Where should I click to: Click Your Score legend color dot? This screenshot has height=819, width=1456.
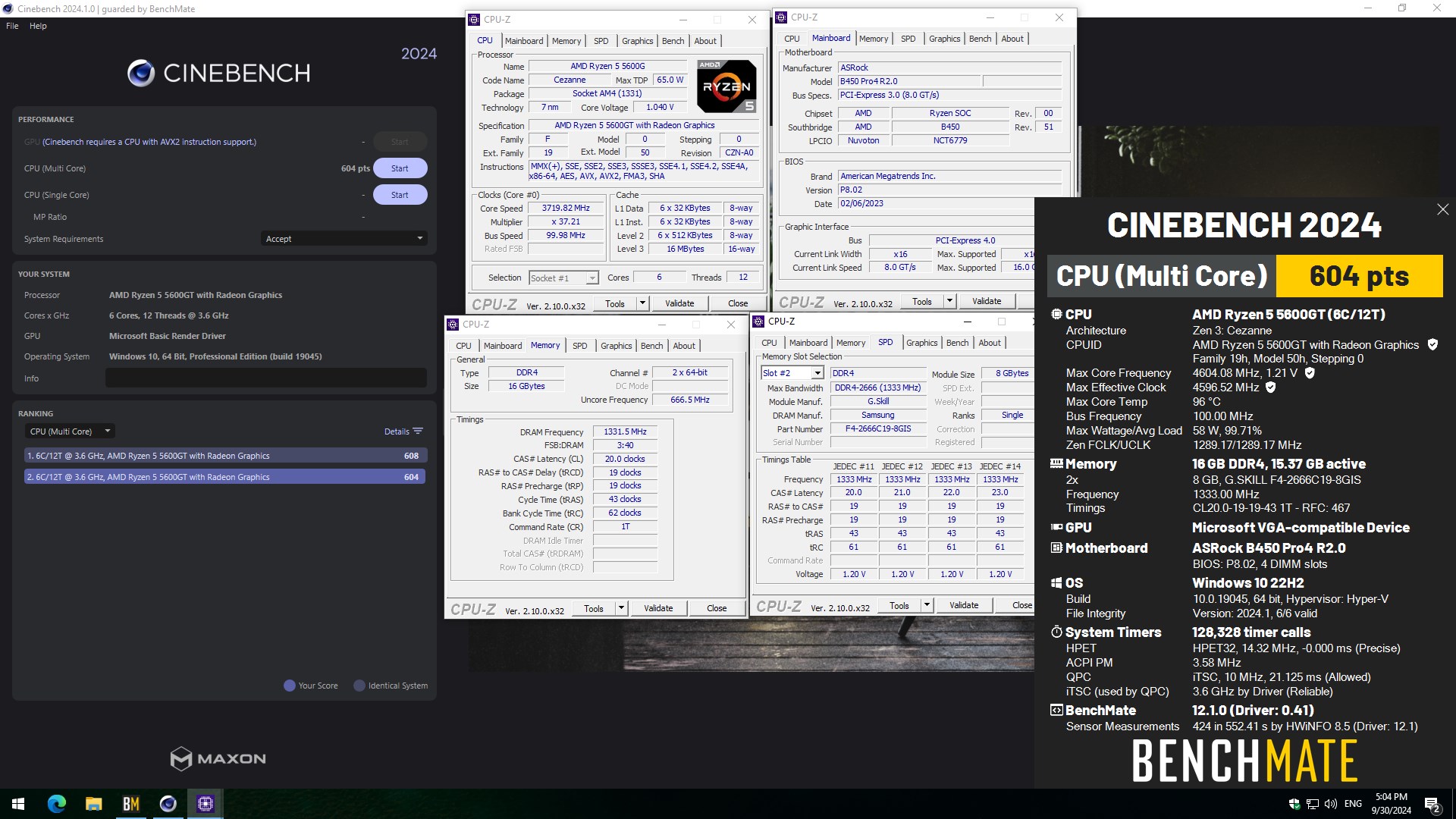289,686
